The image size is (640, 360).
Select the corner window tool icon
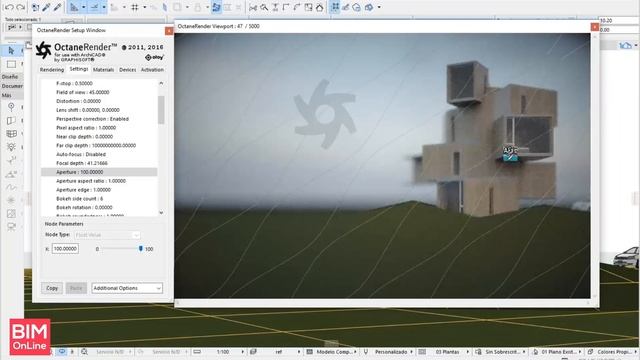11,120
